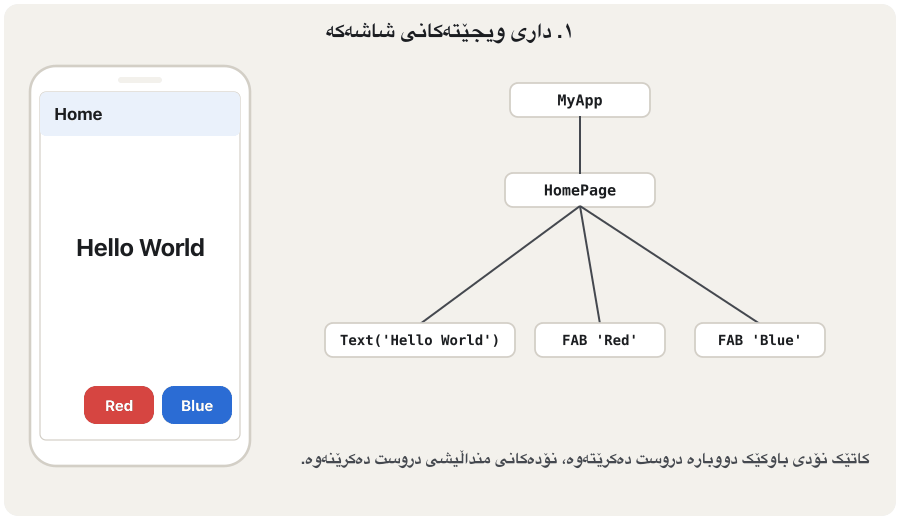Tap the Blue floating action button
900x520 pixels.
coord(197,405)
